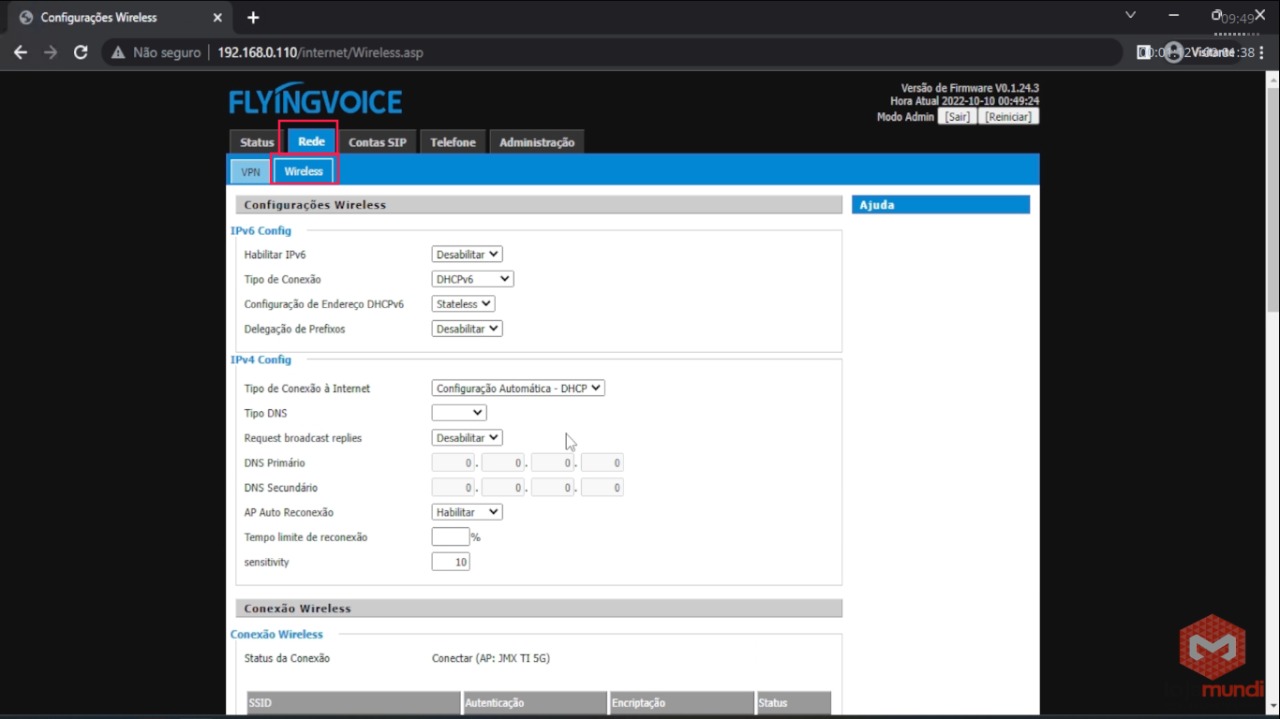Open the AP Auto Reconexão dropdown
This screenshot has height=719, width=1280.
pos(467,512)
